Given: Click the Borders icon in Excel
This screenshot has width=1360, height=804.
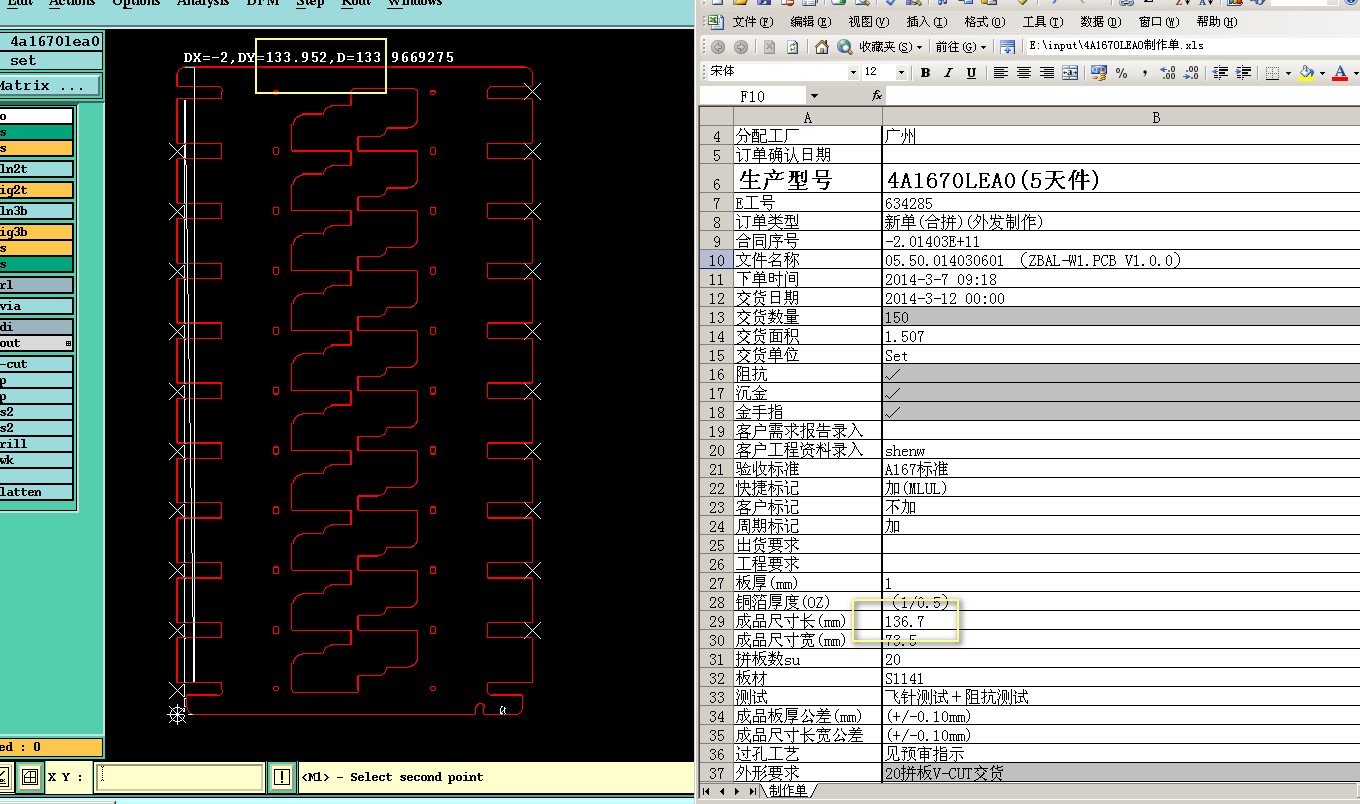Looking at the screenshot, I should coord(1271,73).
